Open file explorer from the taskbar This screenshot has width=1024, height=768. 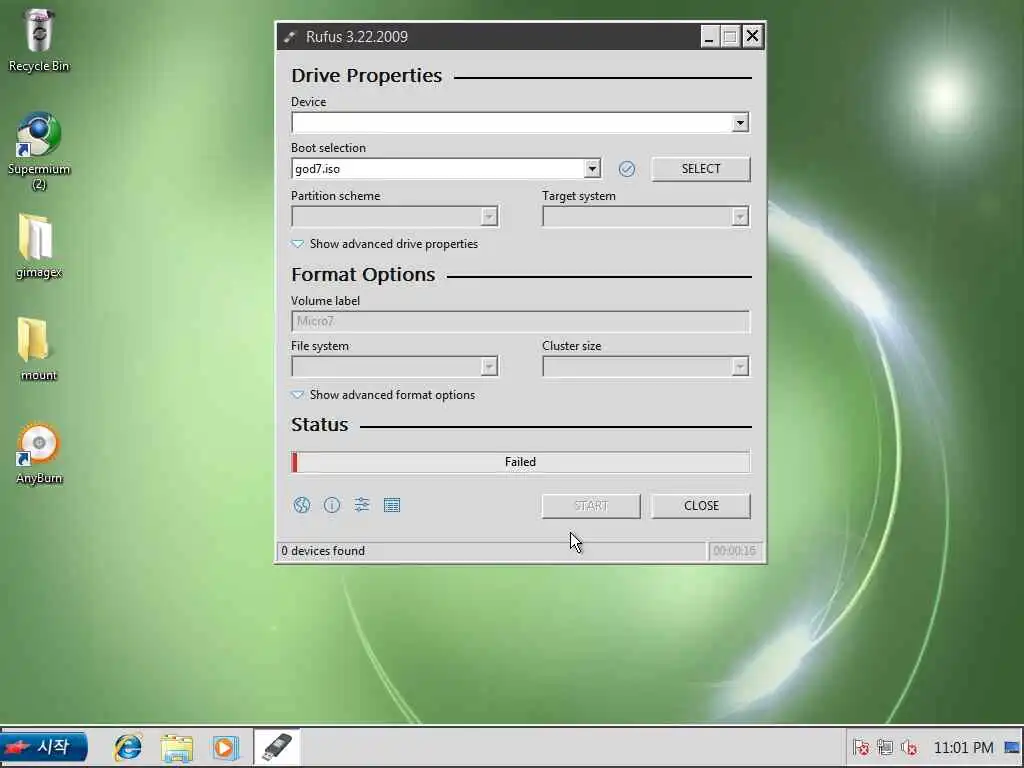(177, 748)
